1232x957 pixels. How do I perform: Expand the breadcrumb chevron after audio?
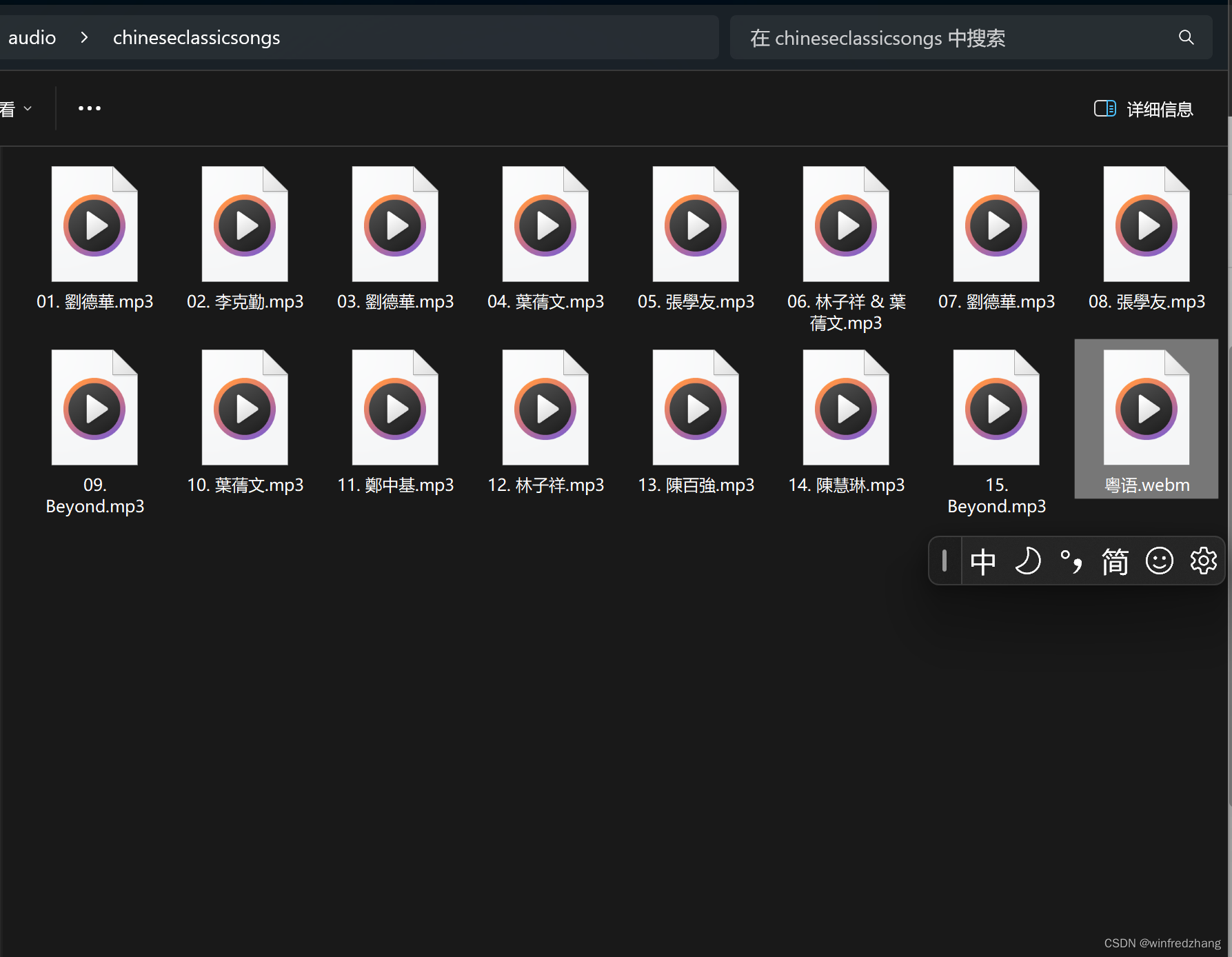point(84,37)
